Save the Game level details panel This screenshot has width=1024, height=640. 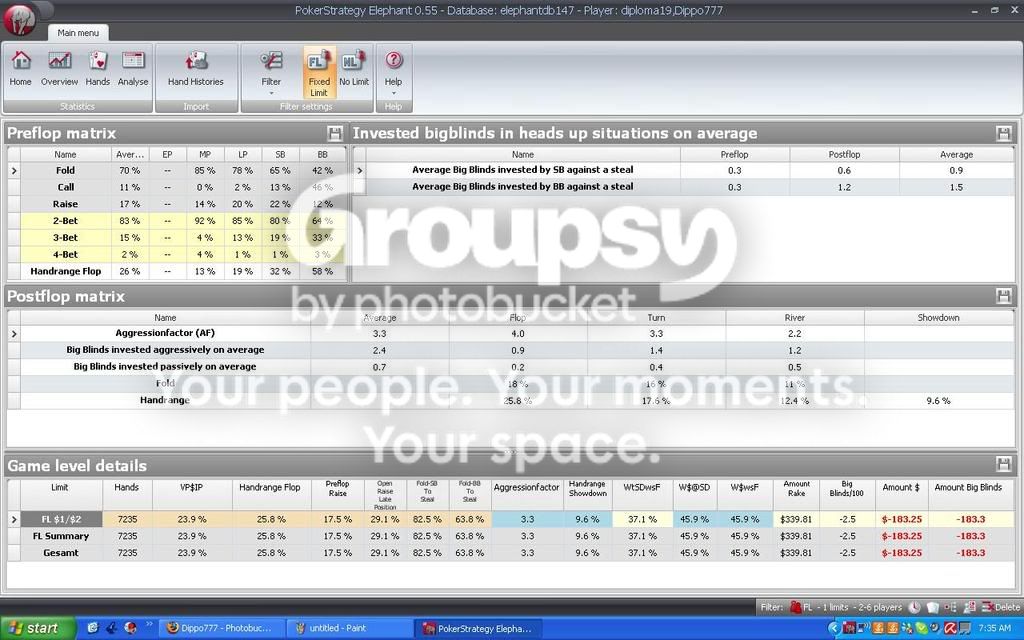[1004, 464]
